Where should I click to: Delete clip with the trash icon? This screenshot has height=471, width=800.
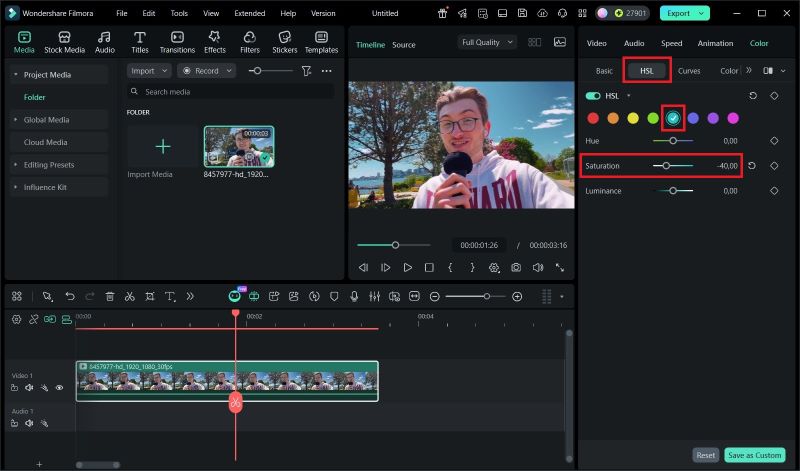tap(110, 296)
